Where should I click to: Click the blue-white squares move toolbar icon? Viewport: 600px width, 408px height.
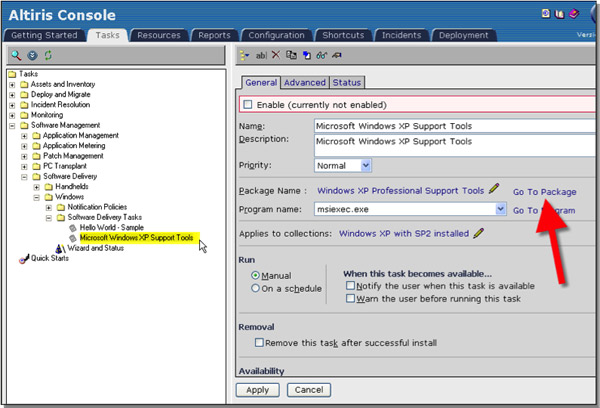click(307, 55)
